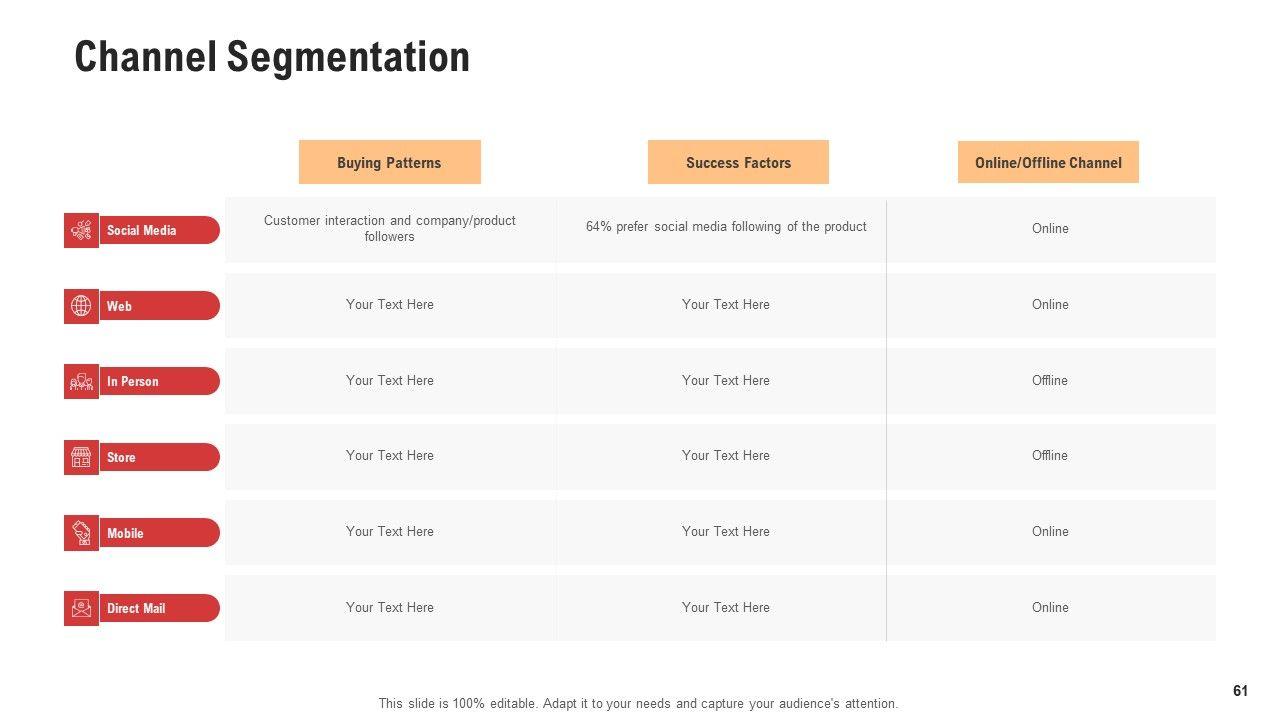Click the In Person people icon
Screen dimensions: 1280x720
tap(81, 382)
